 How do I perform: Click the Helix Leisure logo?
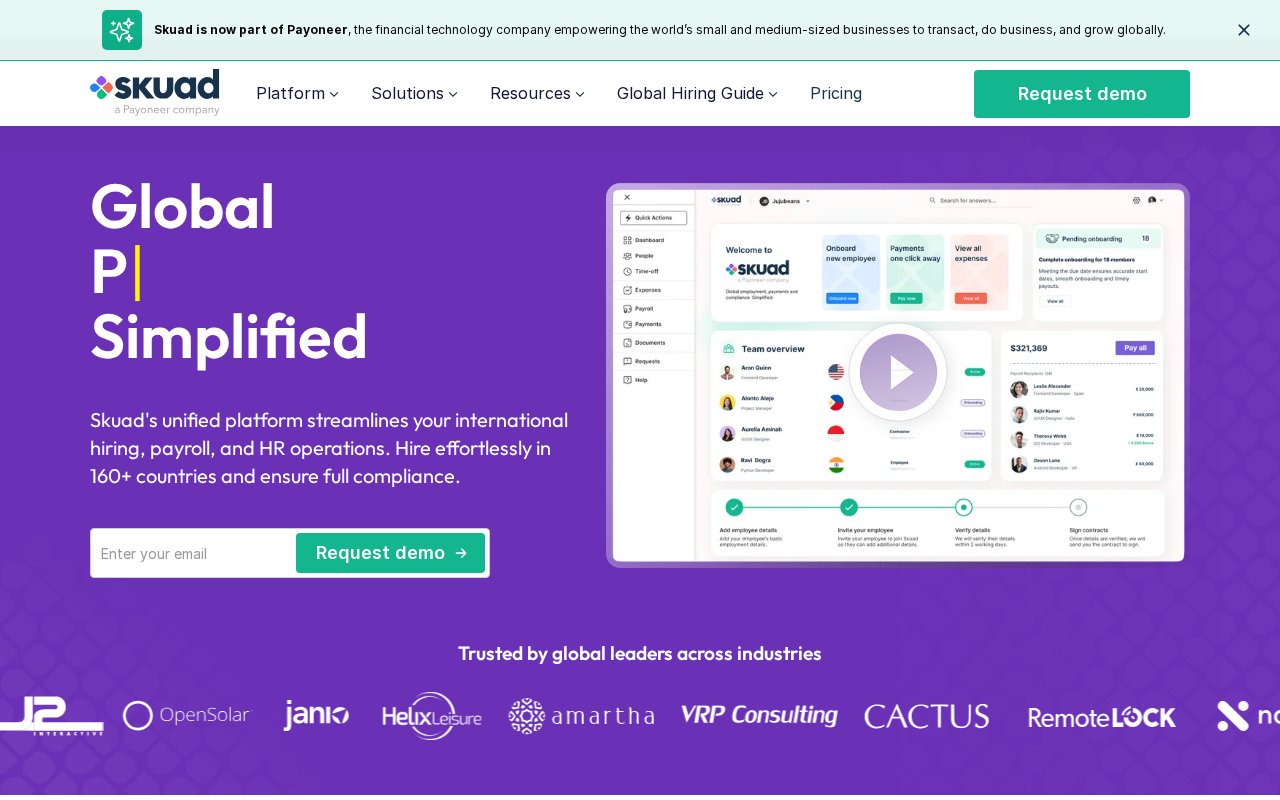coord(432,716)
